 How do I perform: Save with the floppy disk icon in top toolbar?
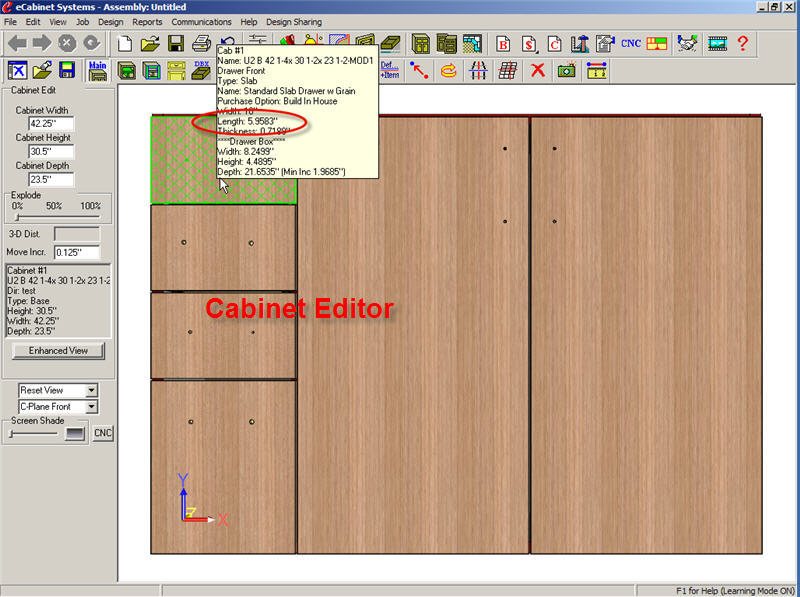pos(176,43)
